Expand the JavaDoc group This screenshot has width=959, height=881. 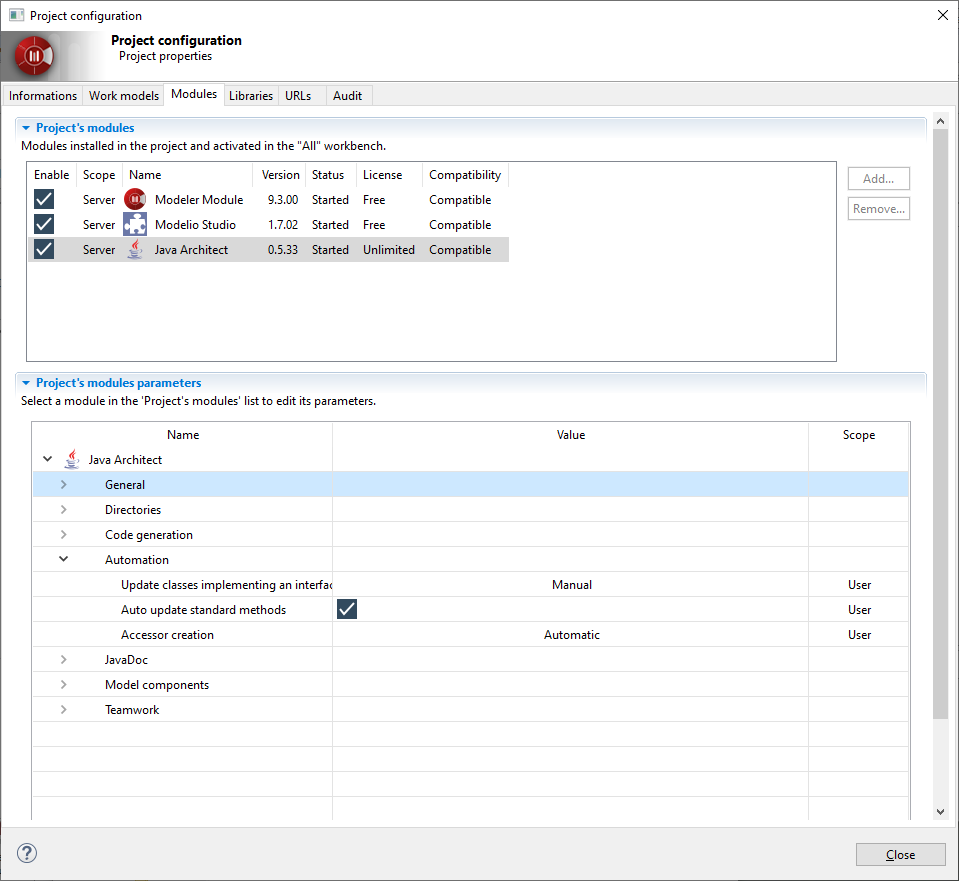64,660
